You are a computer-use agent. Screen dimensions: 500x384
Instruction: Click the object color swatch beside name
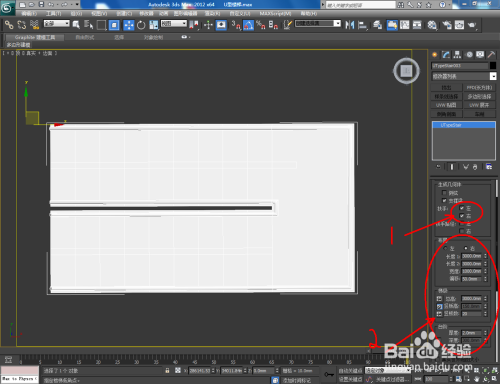pyautogui.click(x=493, y=66)
